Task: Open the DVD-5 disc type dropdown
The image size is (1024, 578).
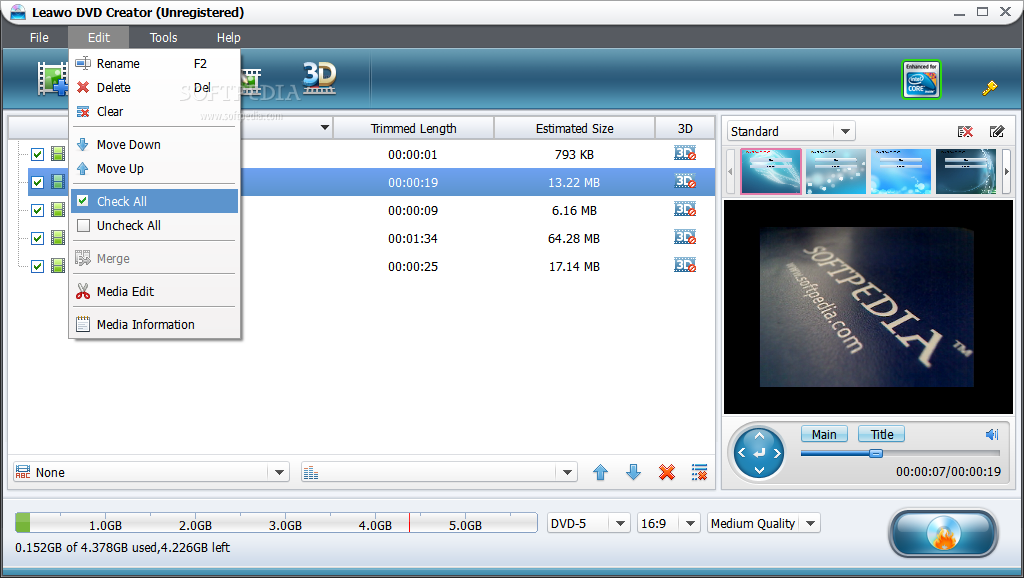Action: [620, 524]
